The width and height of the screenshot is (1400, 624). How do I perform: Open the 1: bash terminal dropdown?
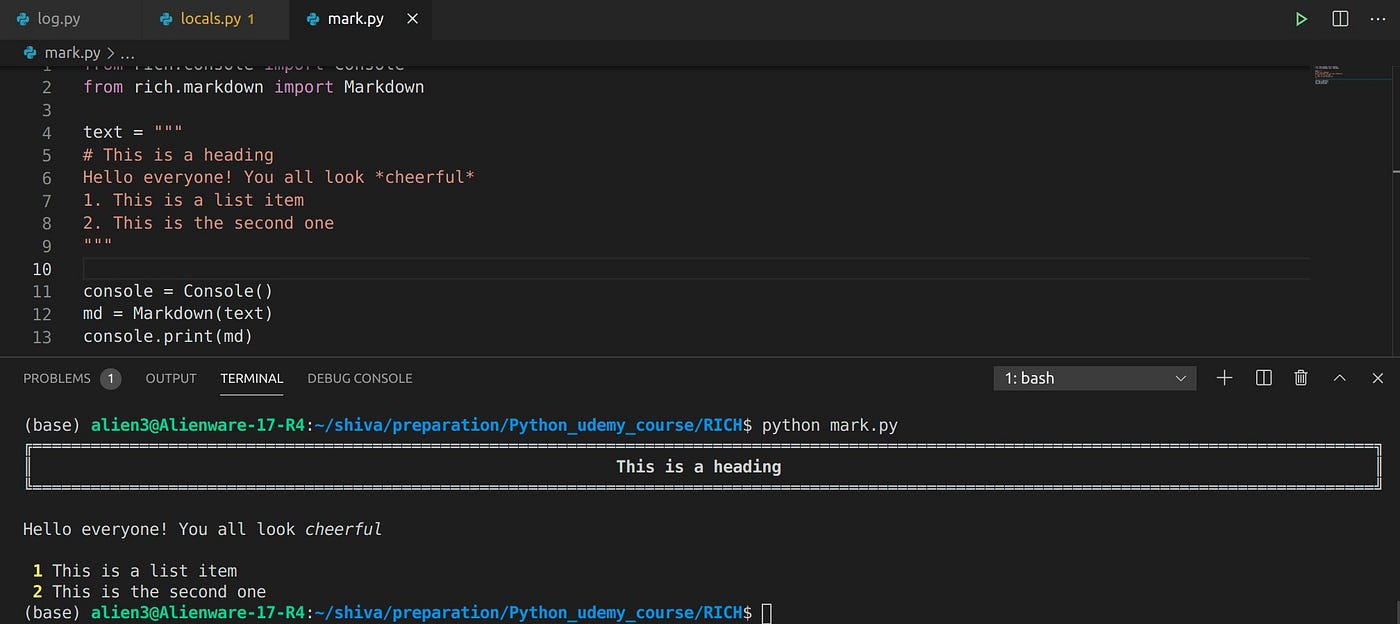tap(1094, 378)
